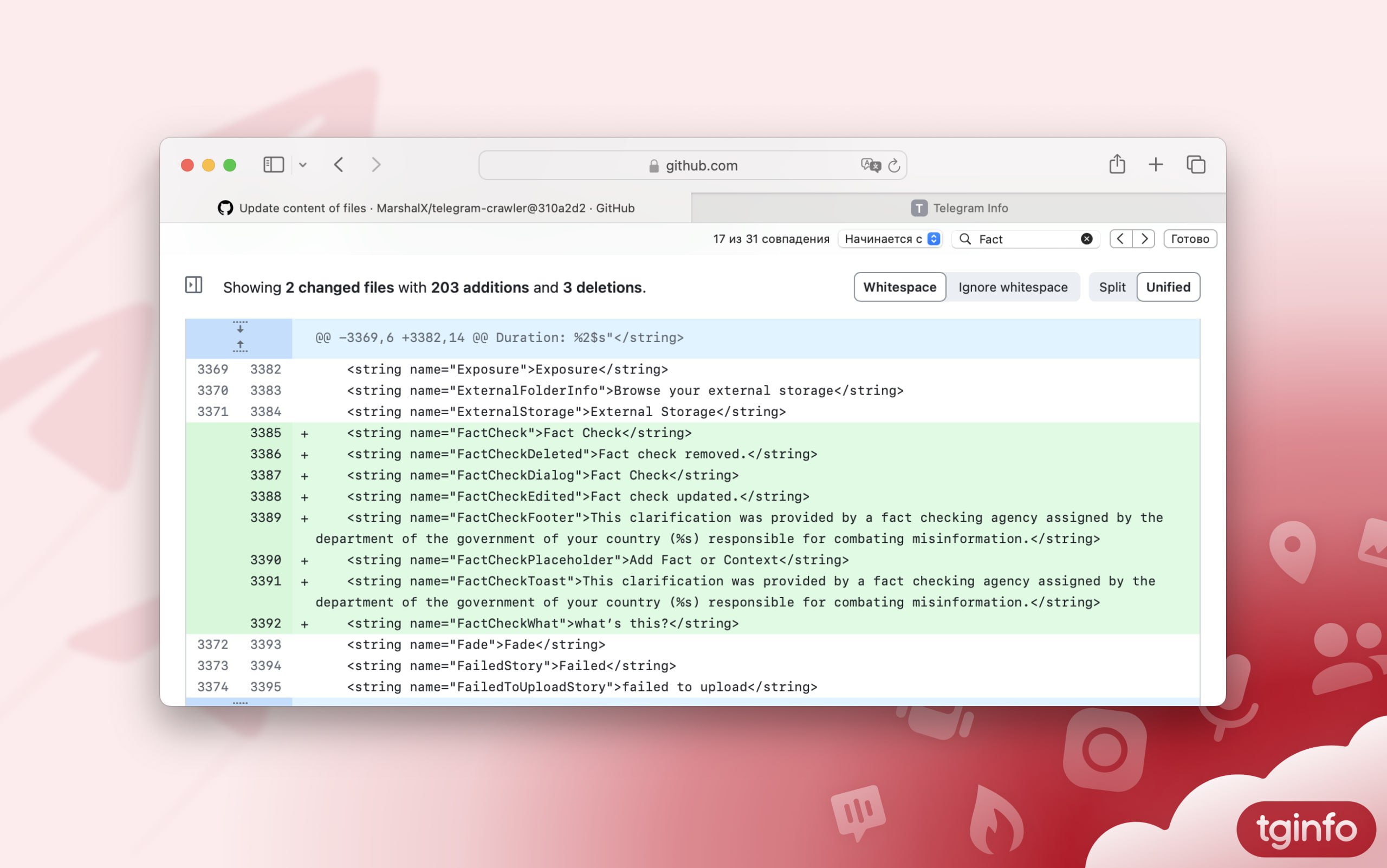1387x868 pixels.
Task: Jump to next search match
Action: pyautogui.click(x=1144, y=239)
